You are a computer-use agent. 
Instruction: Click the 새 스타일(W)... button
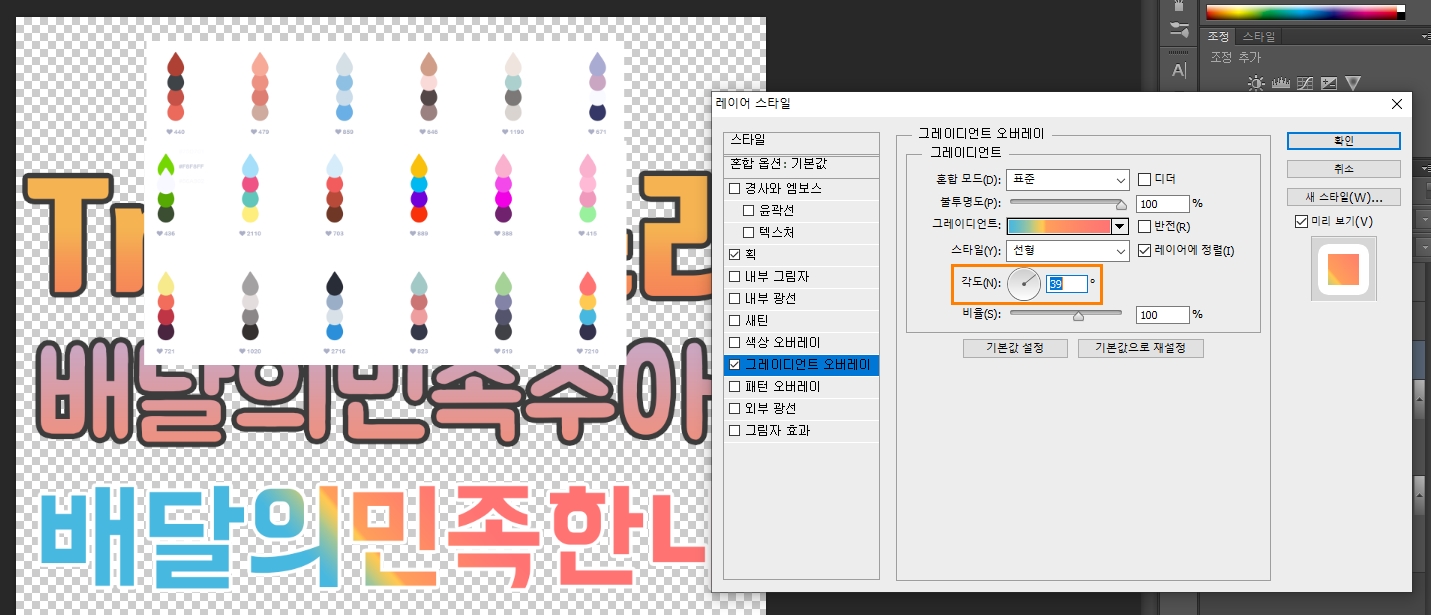(x=1343, y=196)
